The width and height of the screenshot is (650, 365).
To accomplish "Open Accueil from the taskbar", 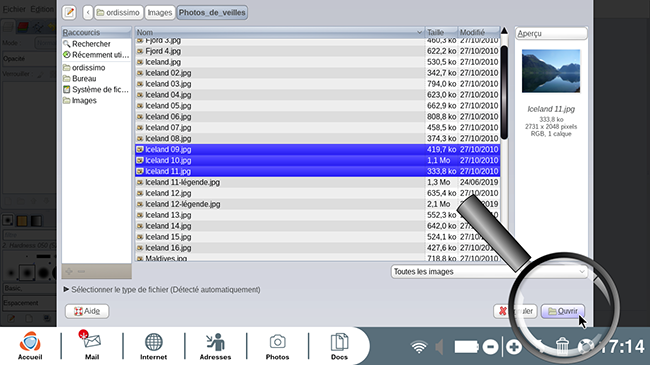I will [x=30, y=346].
